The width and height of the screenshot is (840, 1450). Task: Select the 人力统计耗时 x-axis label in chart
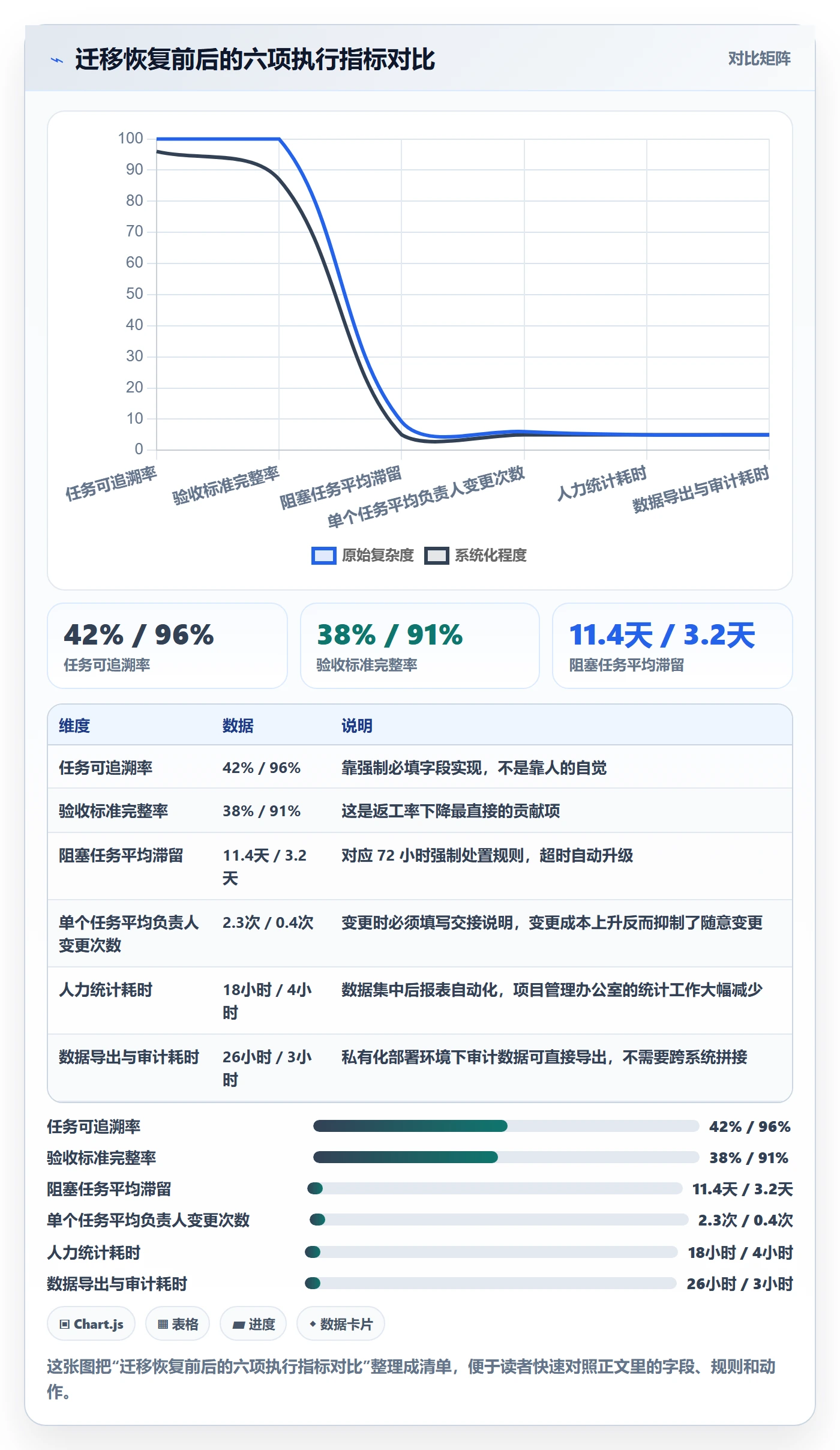click(x=602, y=484)
